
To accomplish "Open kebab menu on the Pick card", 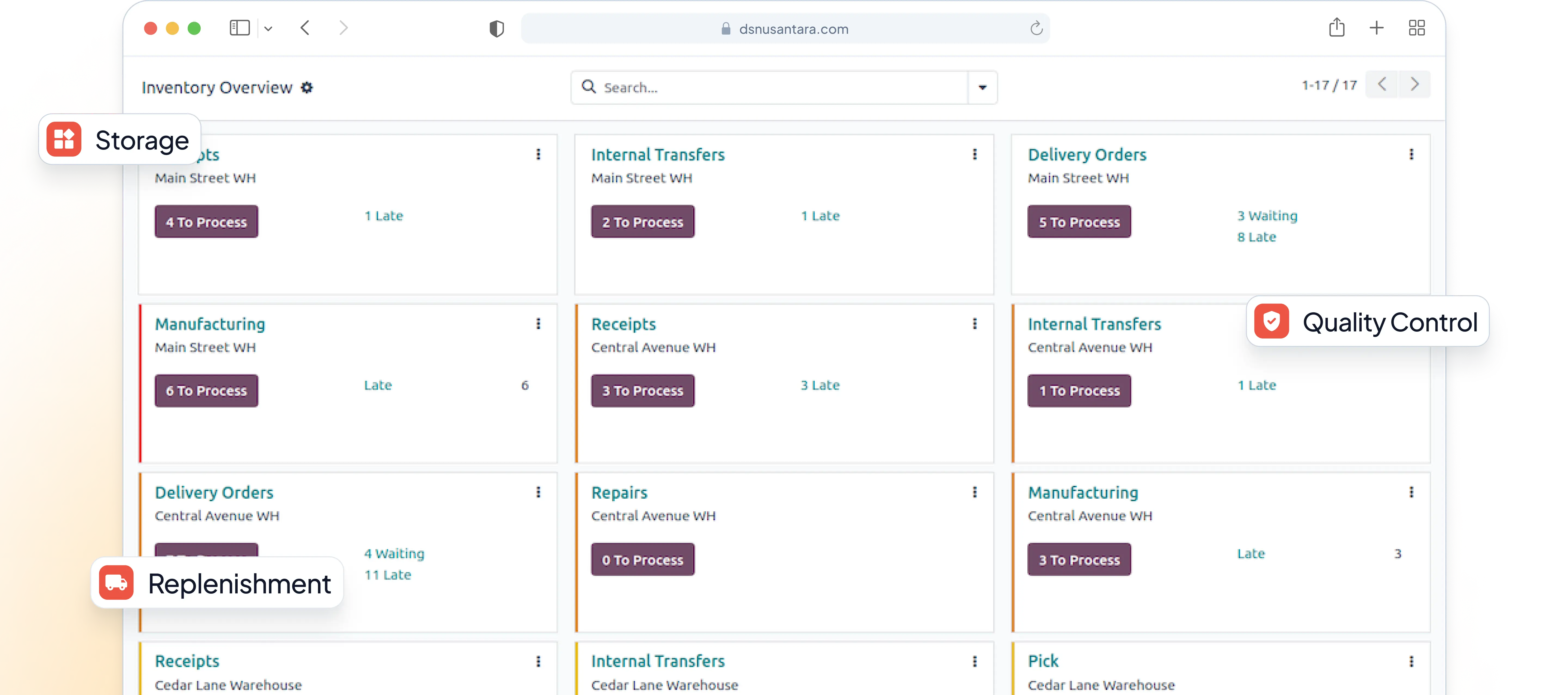I will 1411,662.
